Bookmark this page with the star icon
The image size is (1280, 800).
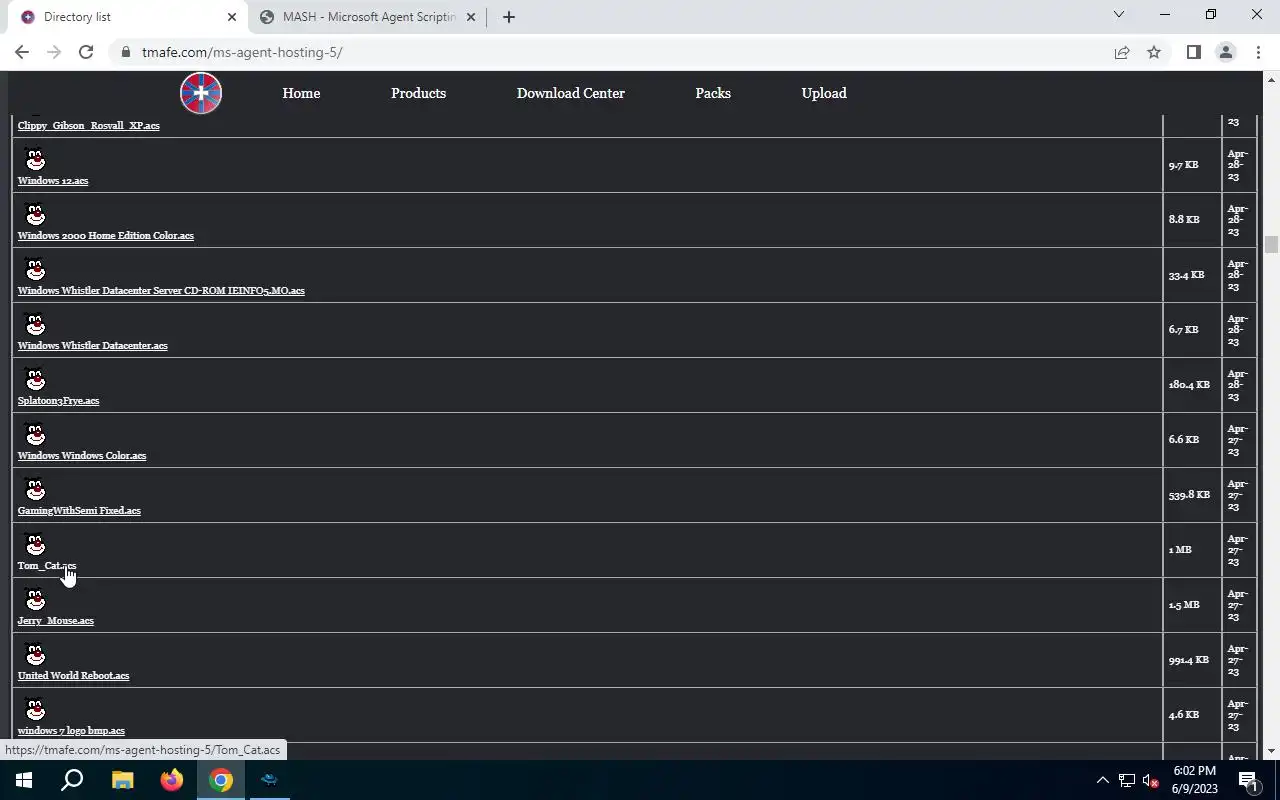(1154, 52)
